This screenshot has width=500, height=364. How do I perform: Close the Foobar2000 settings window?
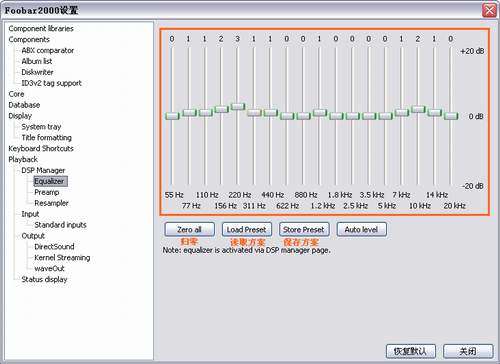coord(489,10)
